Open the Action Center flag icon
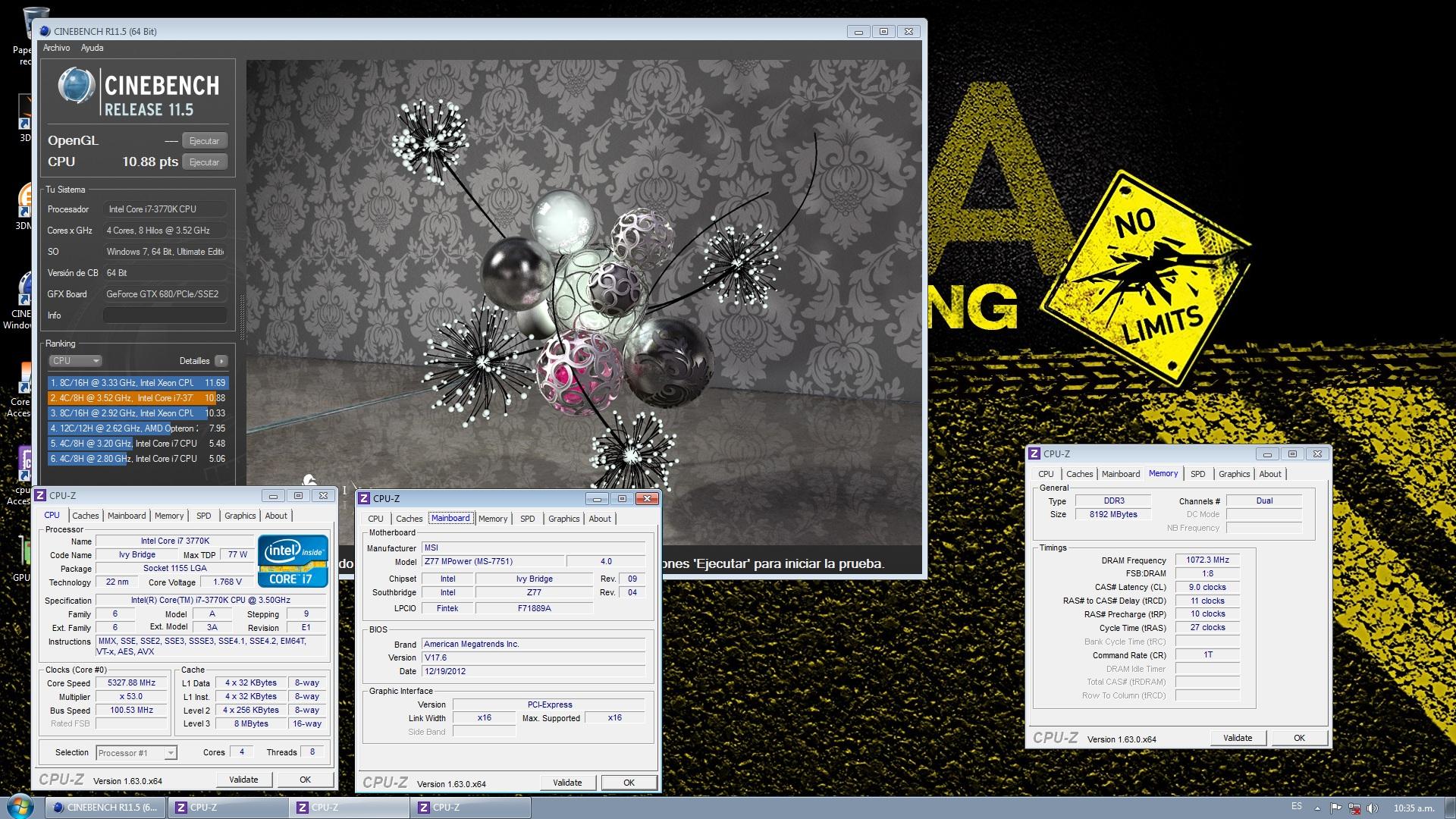Screen dimensions: 1456x819 click(1336, 808)
